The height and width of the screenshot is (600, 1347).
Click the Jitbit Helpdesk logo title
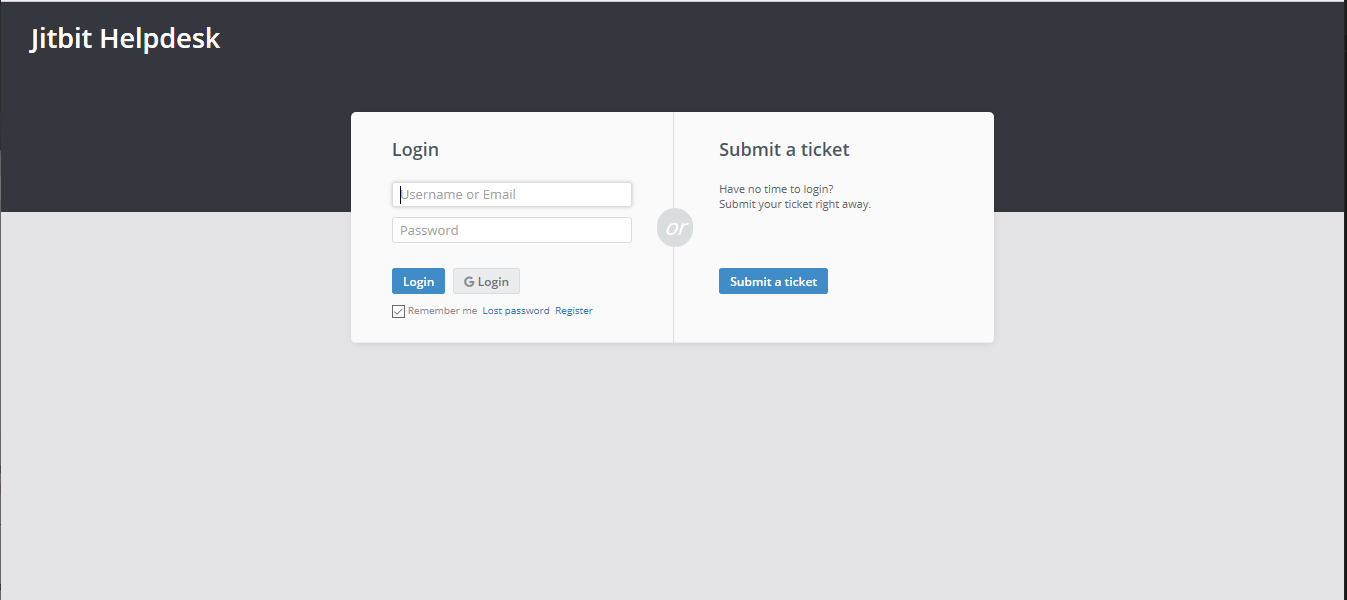(125, 39)
